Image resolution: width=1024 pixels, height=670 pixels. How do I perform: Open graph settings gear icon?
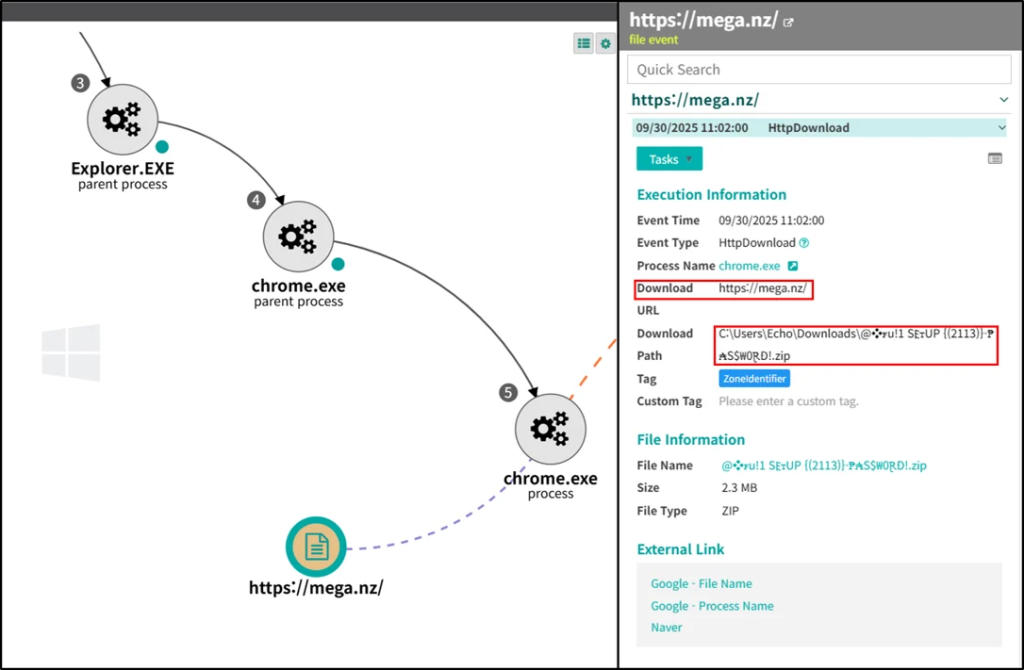(604, 43)
